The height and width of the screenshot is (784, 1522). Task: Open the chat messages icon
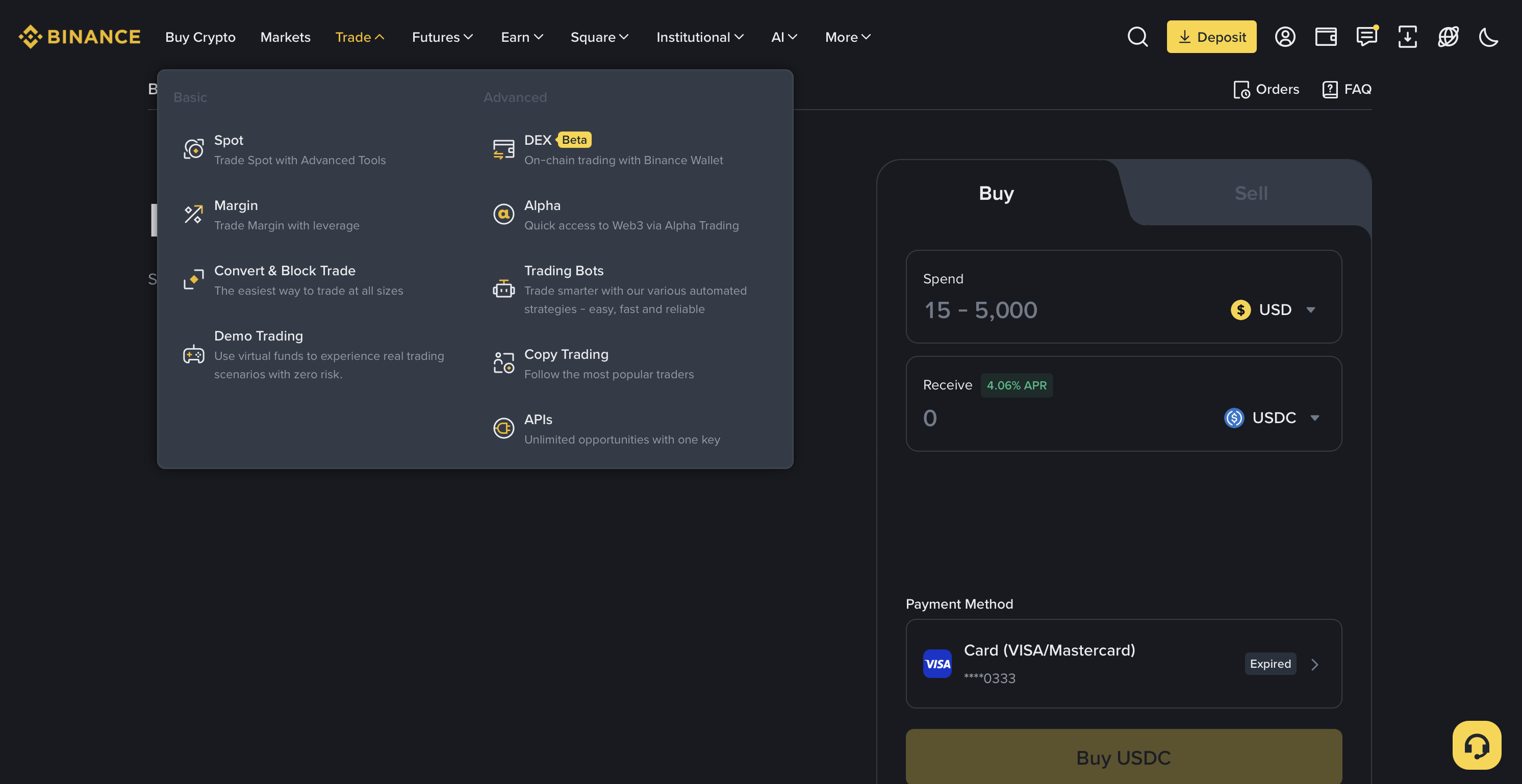coord(1366,37)
